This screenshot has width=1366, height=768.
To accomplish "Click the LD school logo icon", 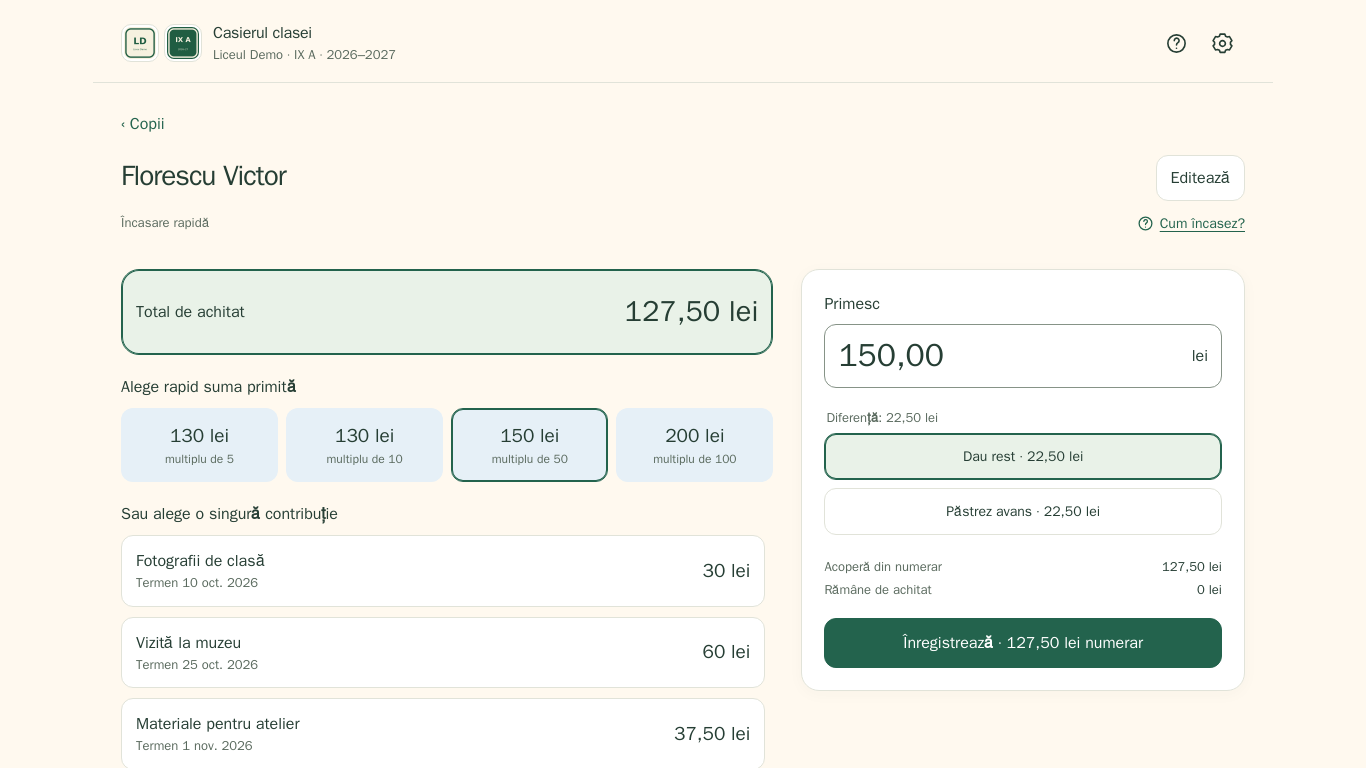I will [140, 43].
